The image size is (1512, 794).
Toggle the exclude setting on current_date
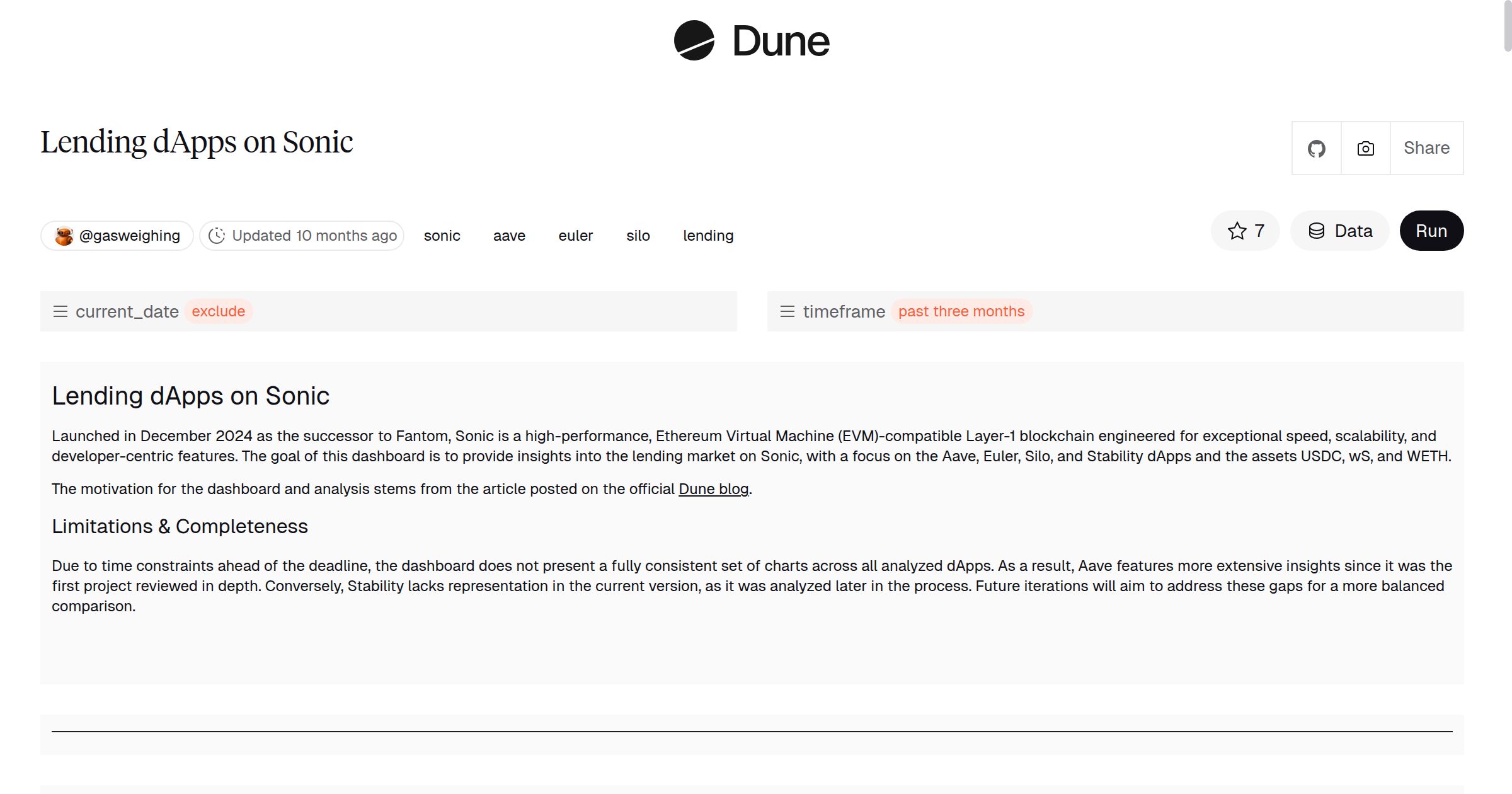pos(219,311)
